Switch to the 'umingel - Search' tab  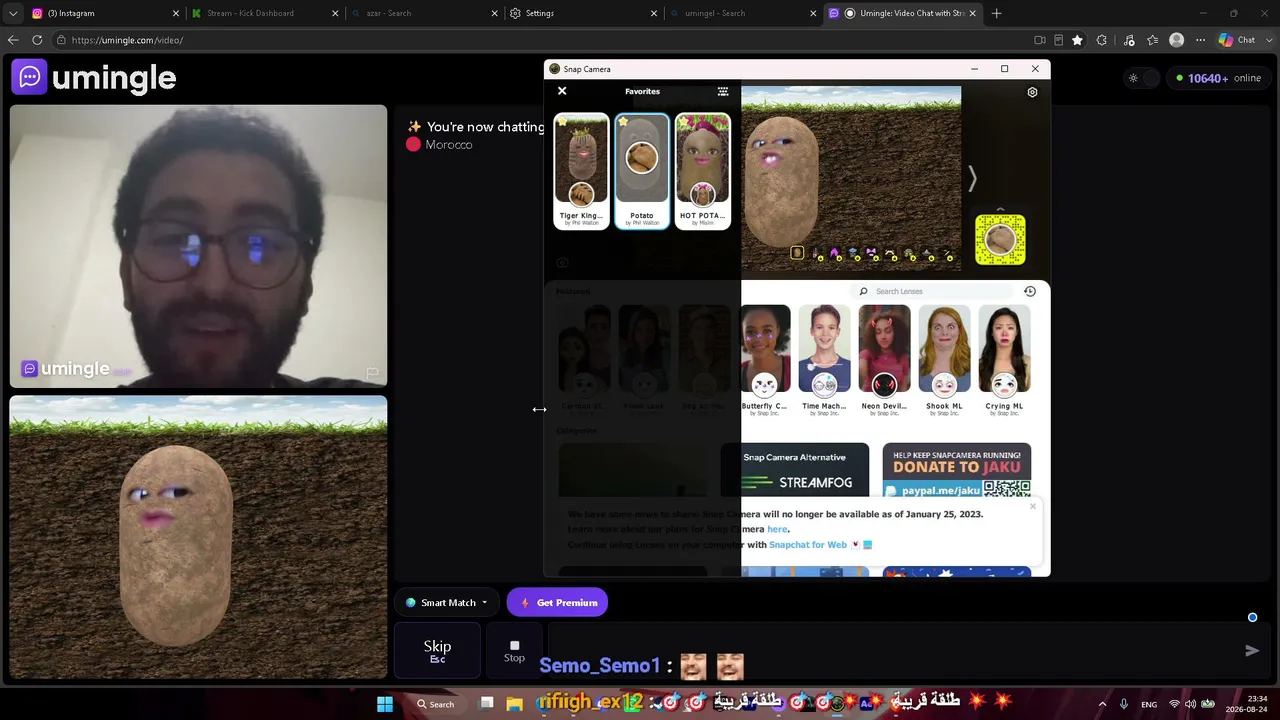pos(744,13)
